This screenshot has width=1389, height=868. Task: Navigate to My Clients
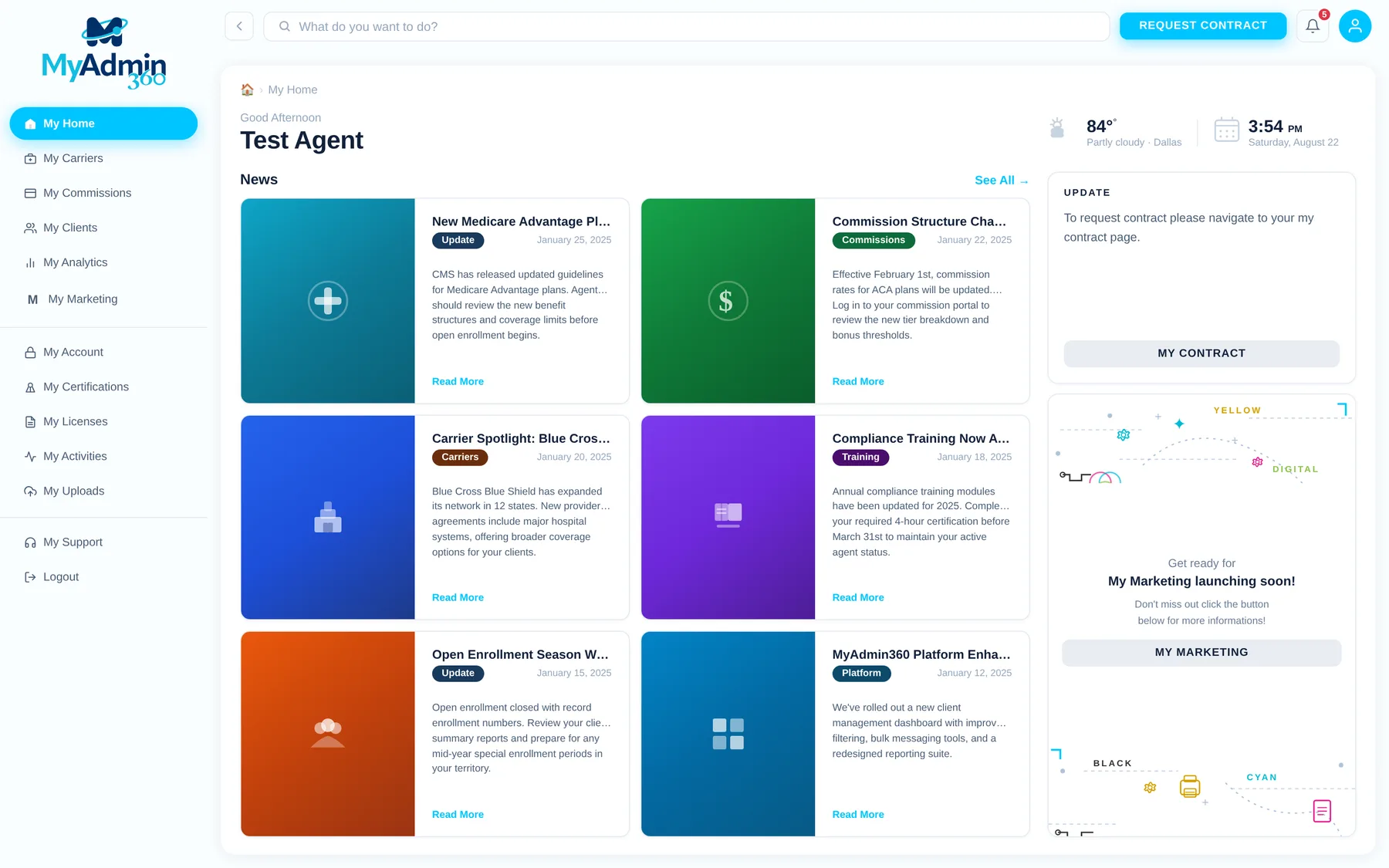pyautogui.click(x=103, y=228)
